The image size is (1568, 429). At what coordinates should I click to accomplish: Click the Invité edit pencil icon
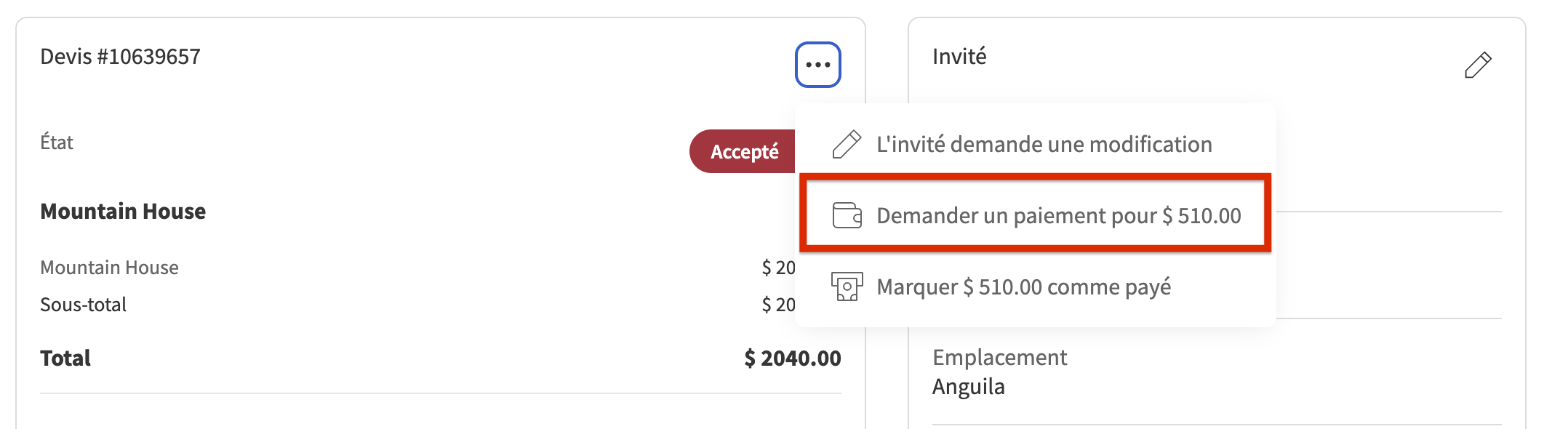point(1478,65)
